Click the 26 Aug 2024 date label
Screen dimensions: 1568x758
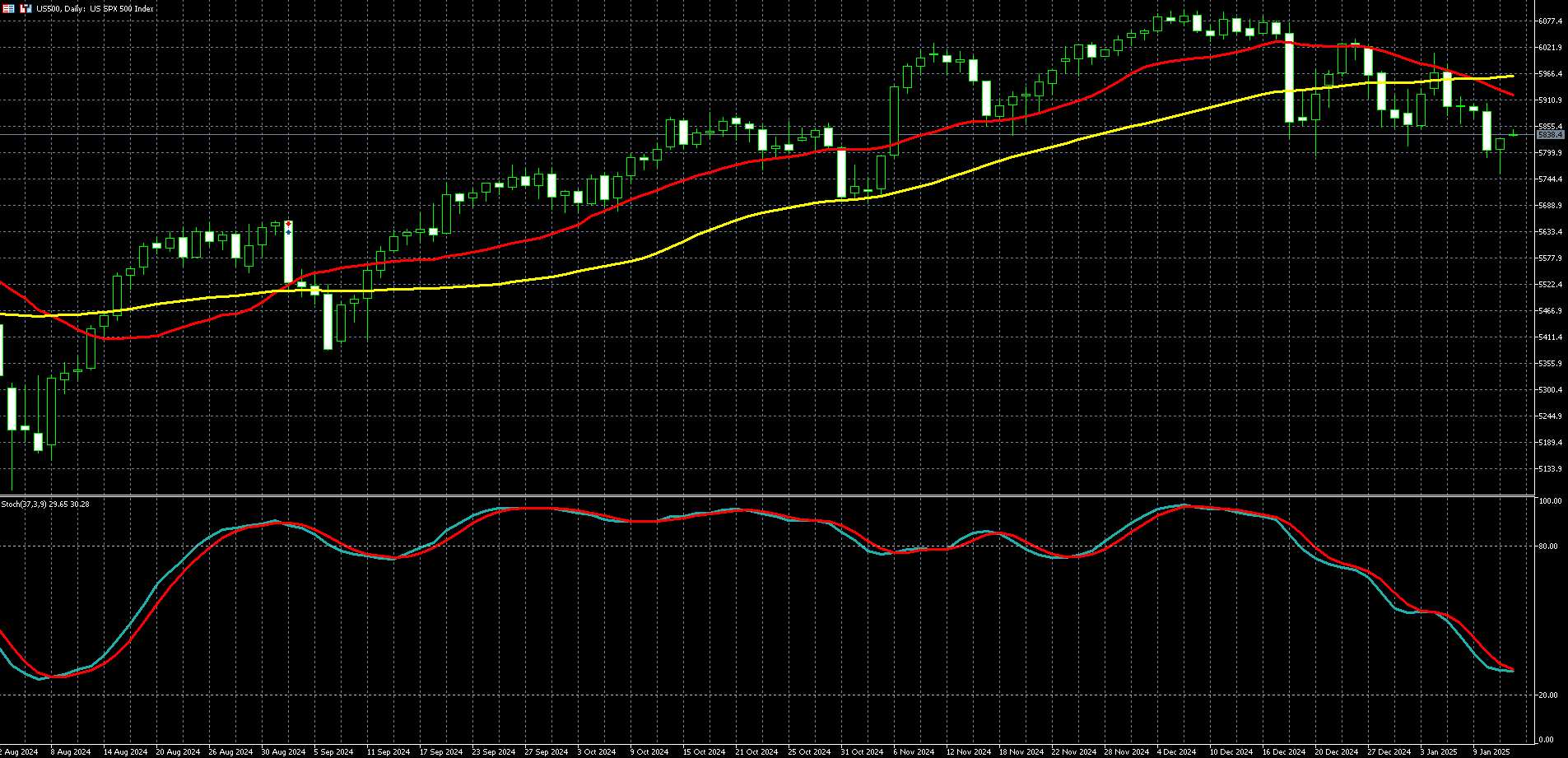point(230,752)
